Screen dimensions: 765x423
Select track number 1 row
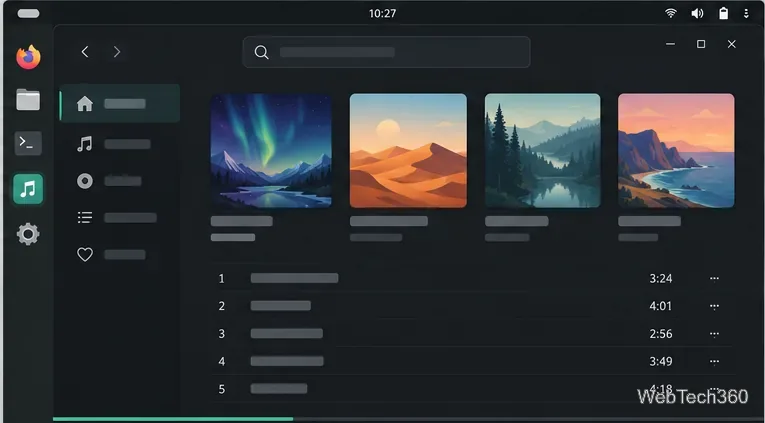tap(472, 278)
